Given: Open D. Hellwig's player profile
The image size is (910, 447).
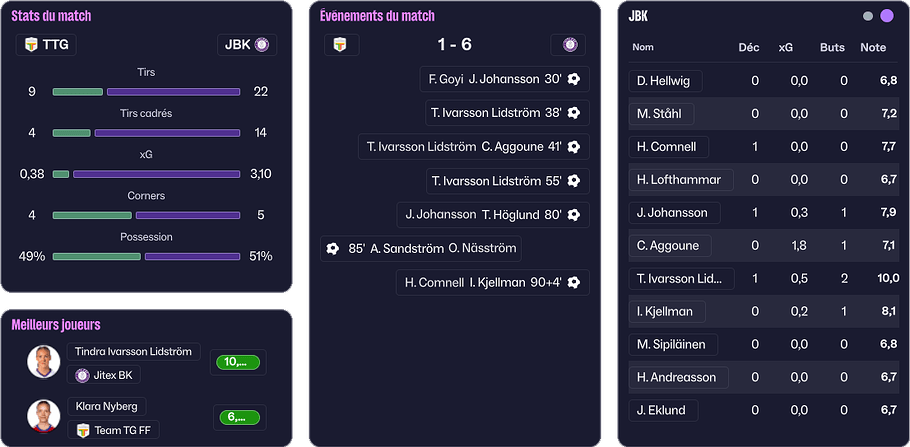Looking at the screenshot, I should click(x=665, y=81).
